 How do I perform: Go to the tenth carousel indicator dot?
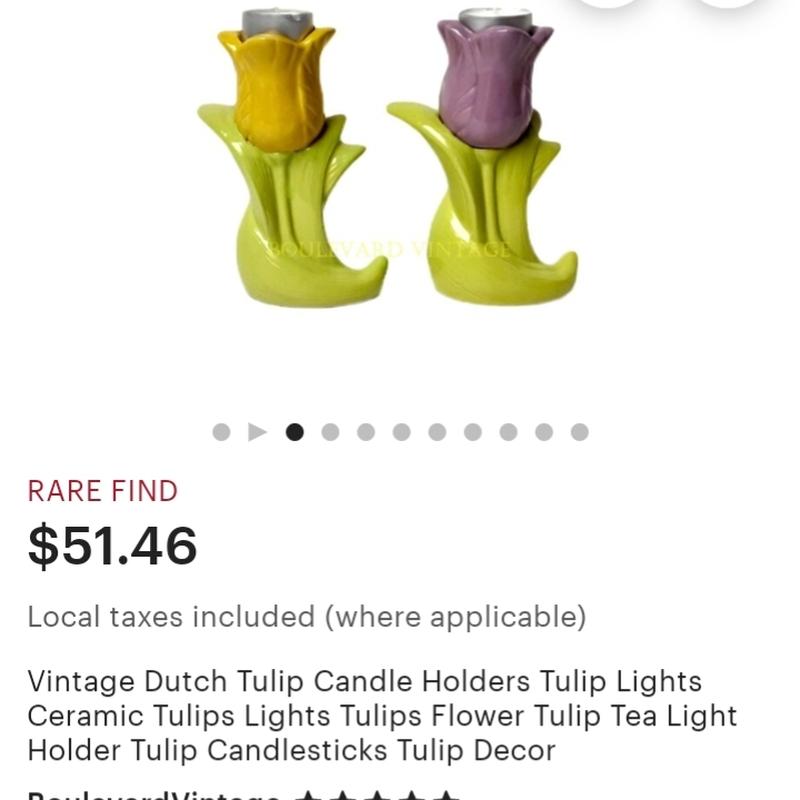(544, 432)
